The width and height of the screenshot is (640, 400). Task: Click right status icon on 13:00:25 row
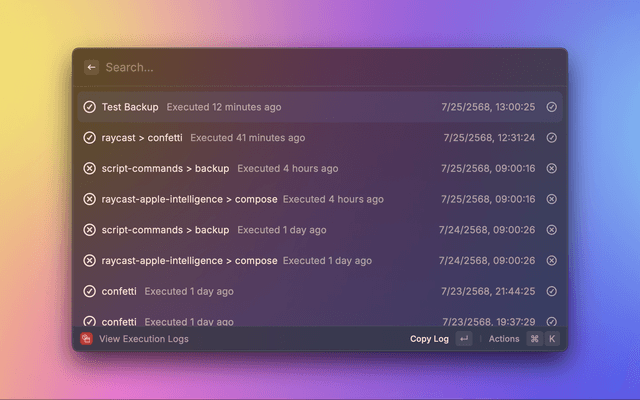[551, 107]
